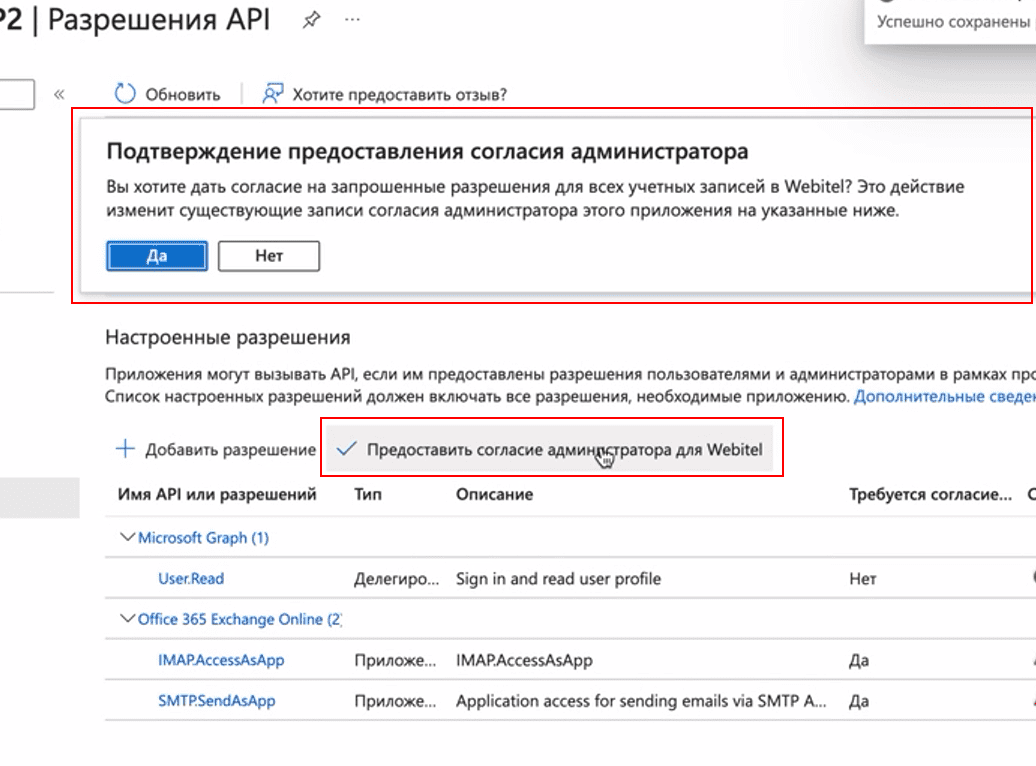Screen dimensions: 1036x766
Task: Click Да consent value for SMTP.SendAsApp
Action: pos(858,701)
